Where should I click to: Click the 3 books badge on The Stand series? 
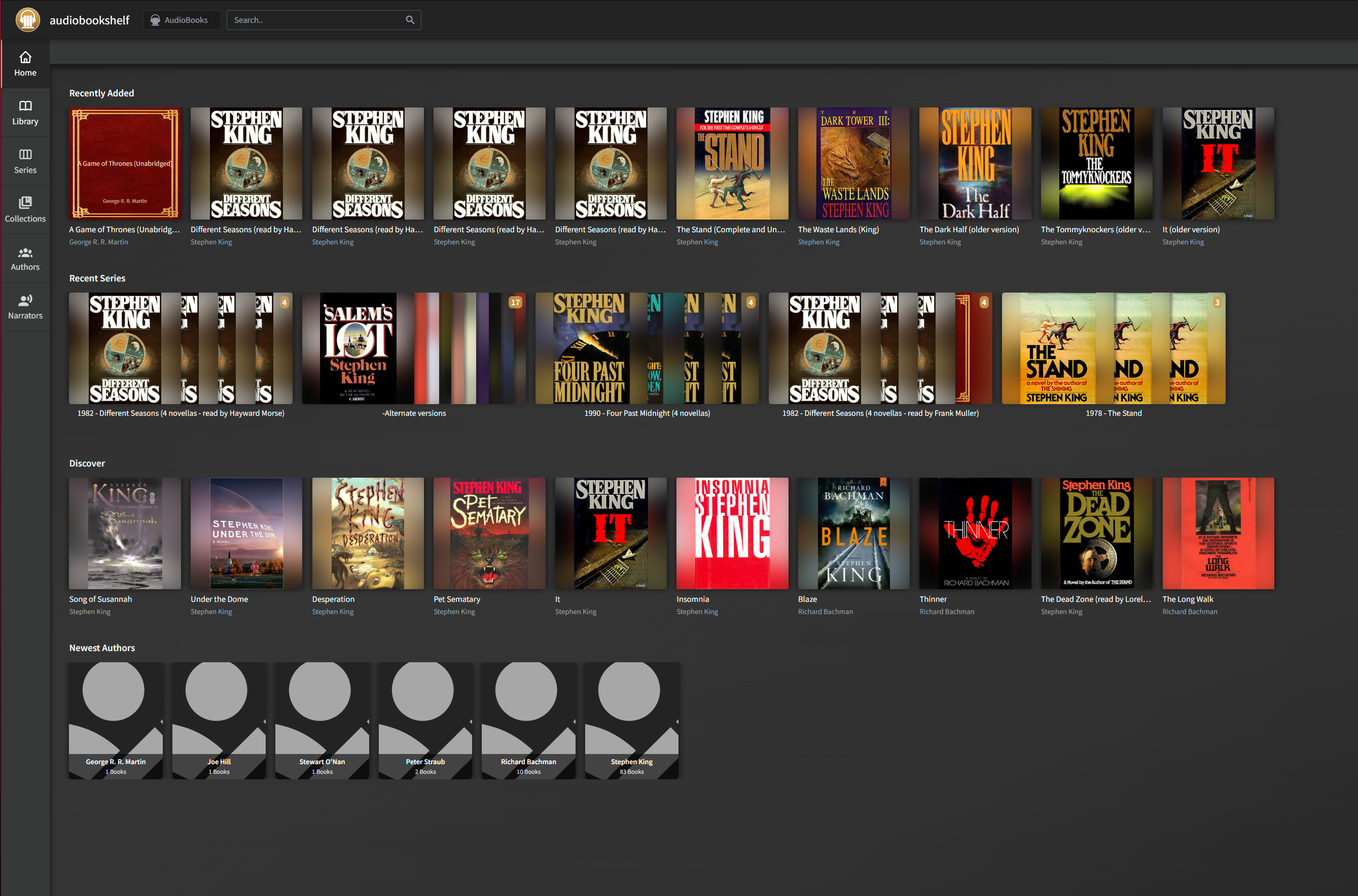(1217, 303)
